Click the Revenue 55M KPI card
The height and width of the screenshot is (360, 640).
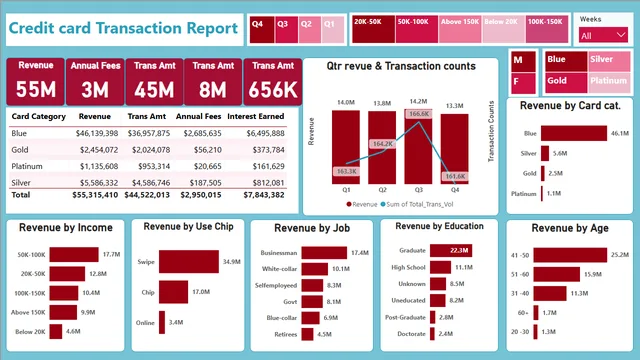pos(36,82)
